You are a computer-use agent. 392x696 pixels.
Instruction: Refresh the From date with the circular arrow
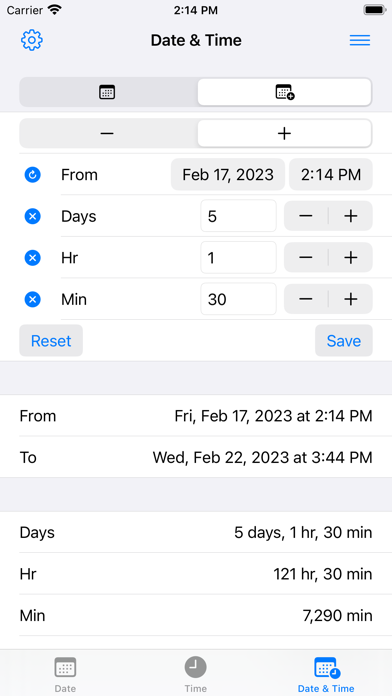click(32, 175)
